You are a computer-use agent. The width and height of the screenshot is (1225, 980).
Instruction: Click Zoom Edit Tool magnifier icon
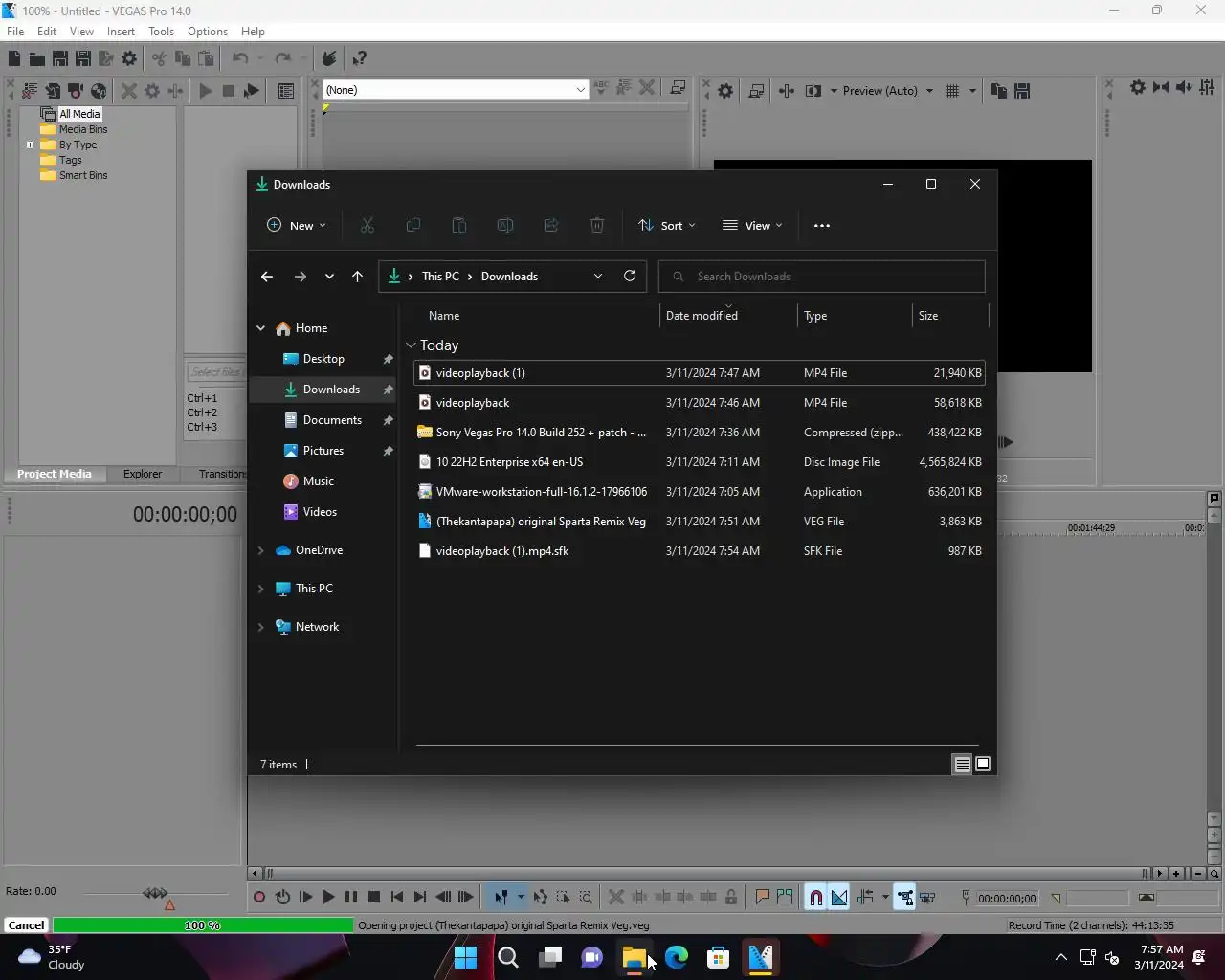pos(586,897)
